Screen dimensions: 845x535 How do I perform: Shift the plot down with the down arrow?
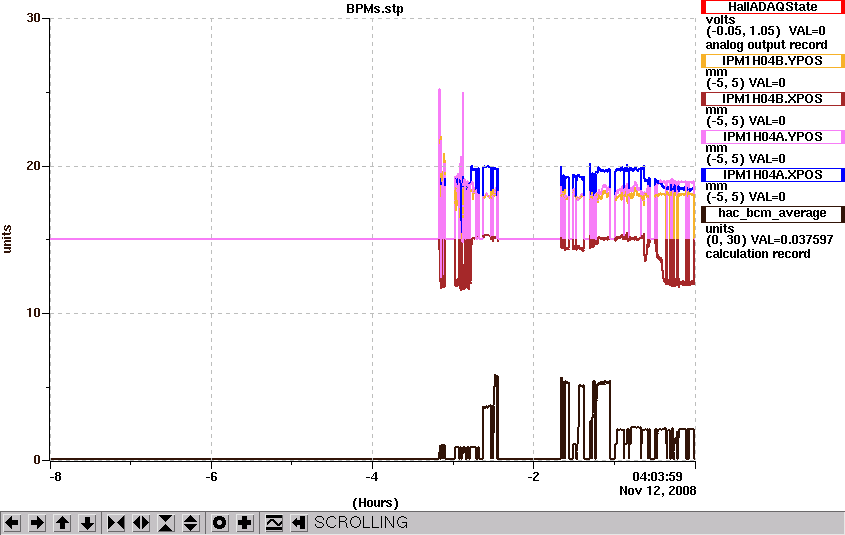88,523
